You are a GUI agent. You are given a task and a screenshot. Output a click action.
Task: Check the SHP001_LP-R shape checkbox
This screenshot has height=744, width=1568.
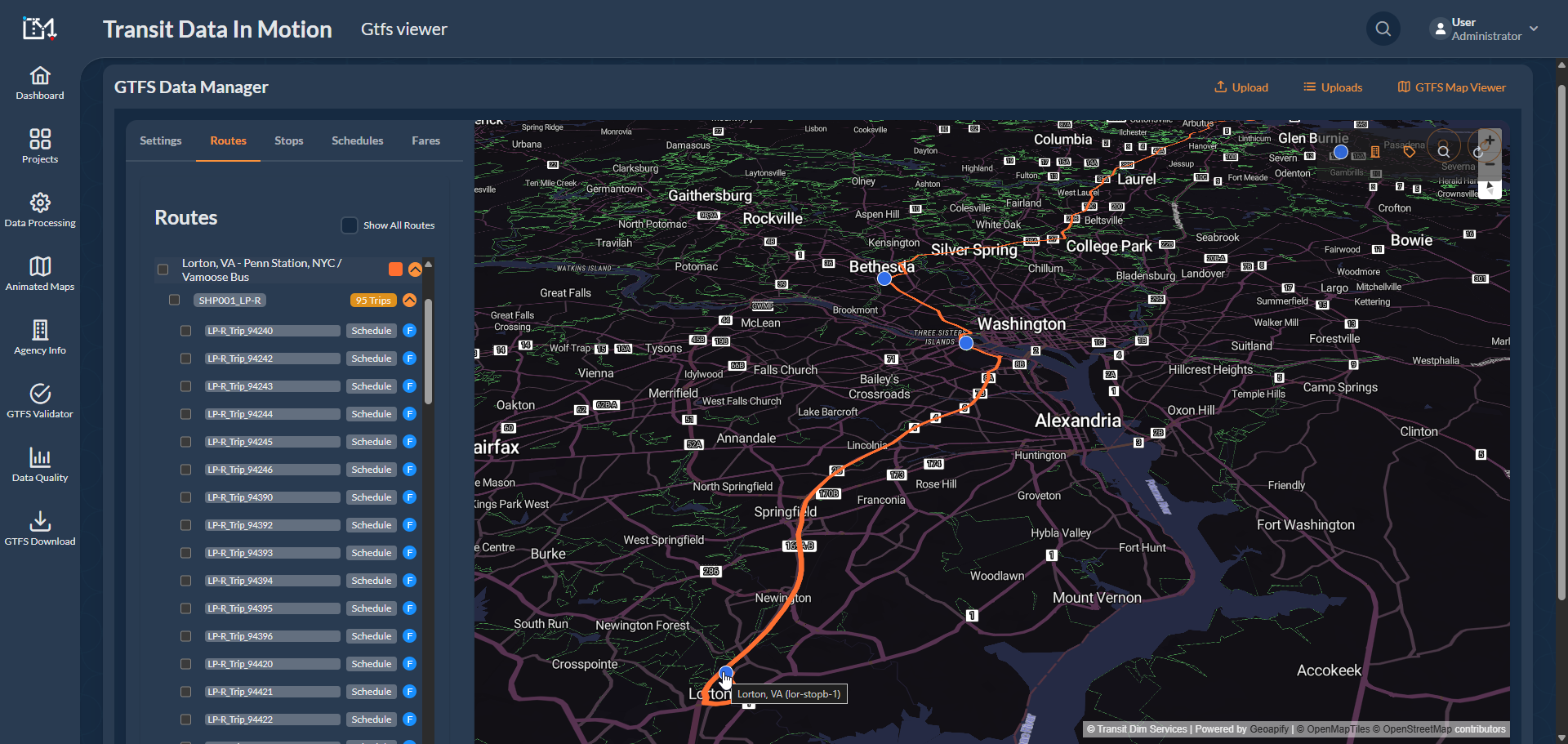tap(174, 301)
